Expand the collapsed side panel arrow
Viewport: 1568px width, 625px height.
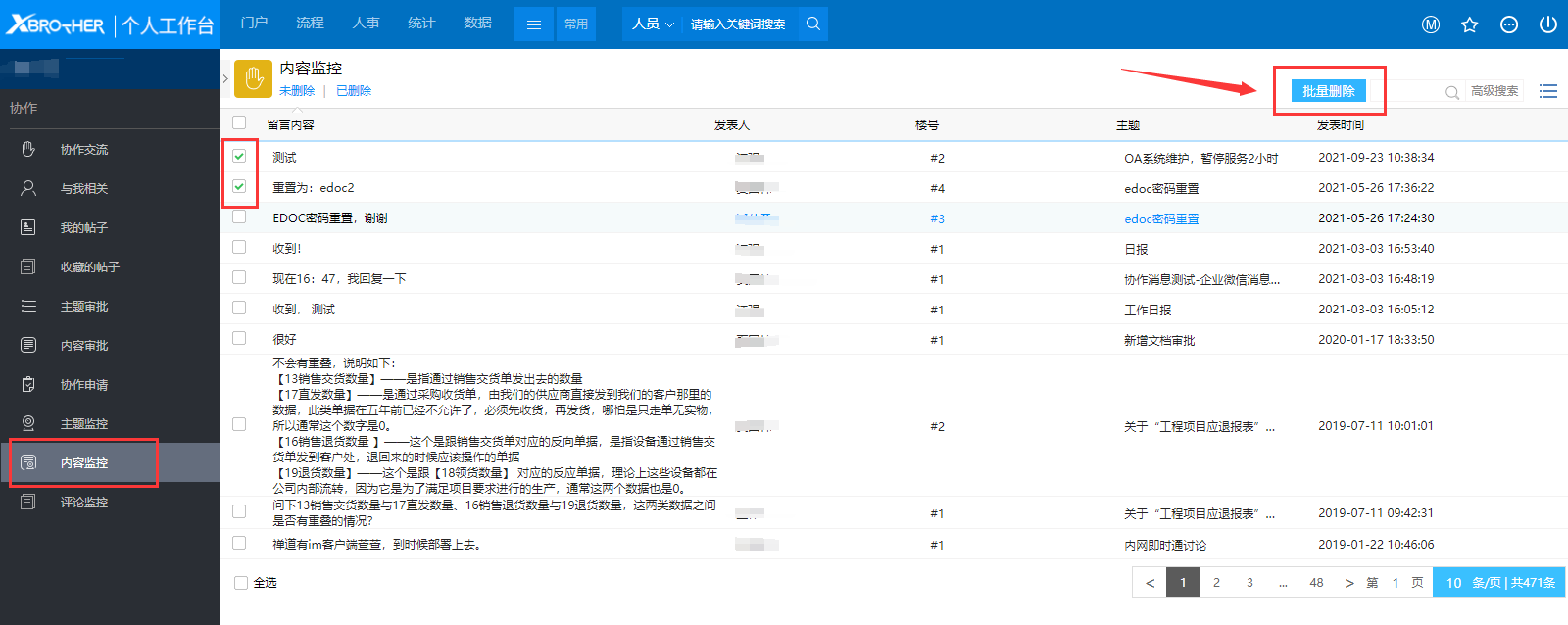tap(225, 78)
